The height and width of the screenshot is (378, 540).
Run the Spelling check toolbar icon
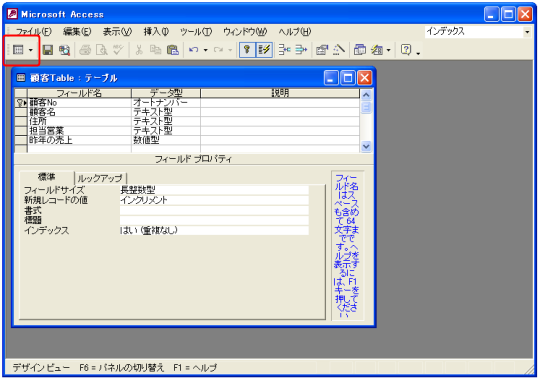point(118,50)
